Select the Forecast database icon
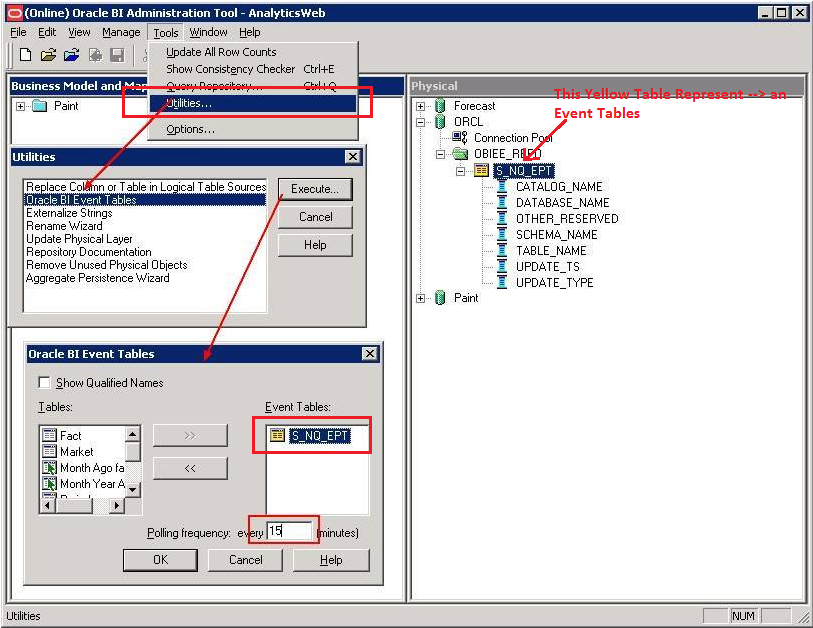The image size is (813, 628). click(x=440, y=106)
